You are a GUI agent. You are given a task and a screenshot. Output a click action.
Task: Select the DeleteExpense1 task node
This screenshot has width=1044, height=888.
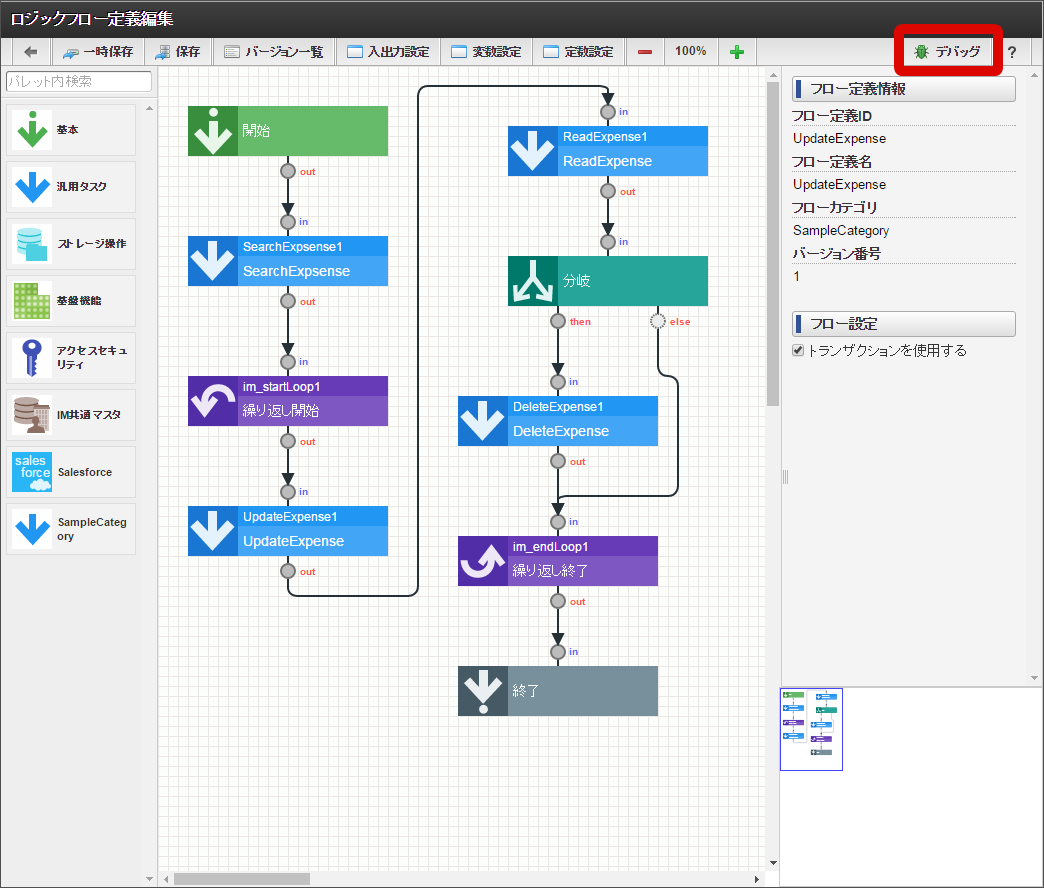tap(558, 421)
